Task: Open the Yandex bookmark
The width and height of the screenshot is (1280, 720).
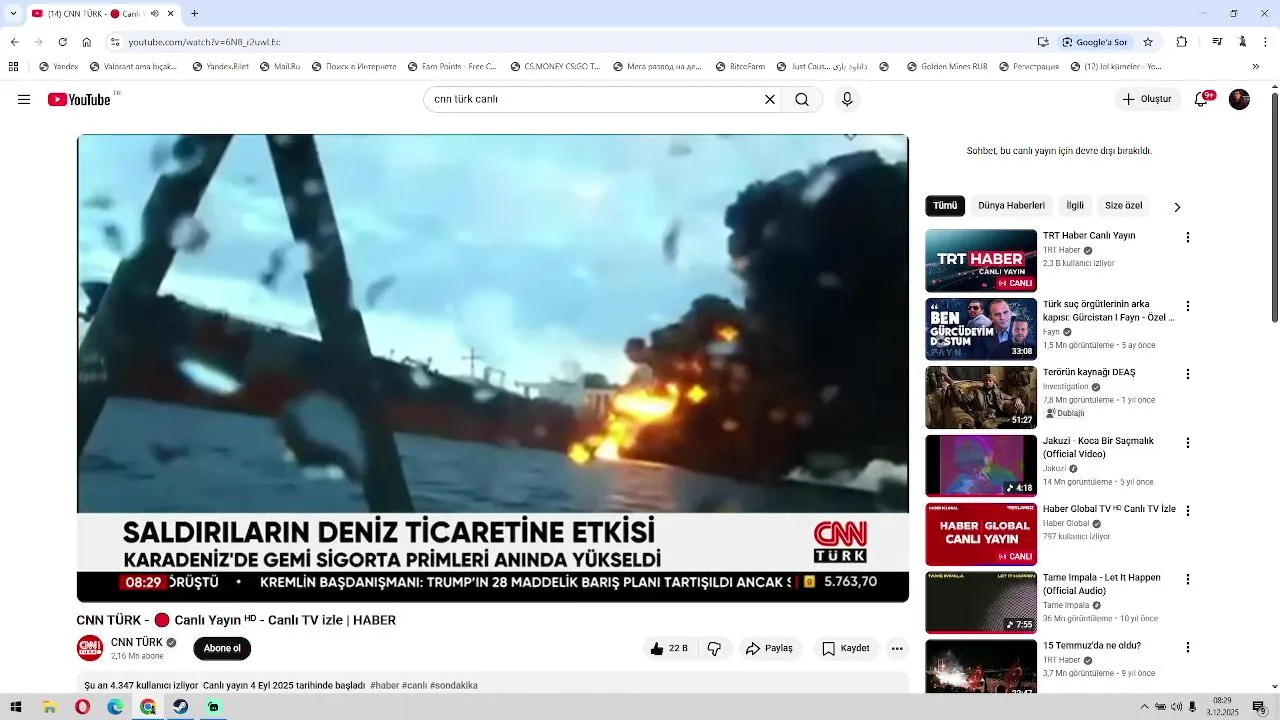Action: click(58, 67)
